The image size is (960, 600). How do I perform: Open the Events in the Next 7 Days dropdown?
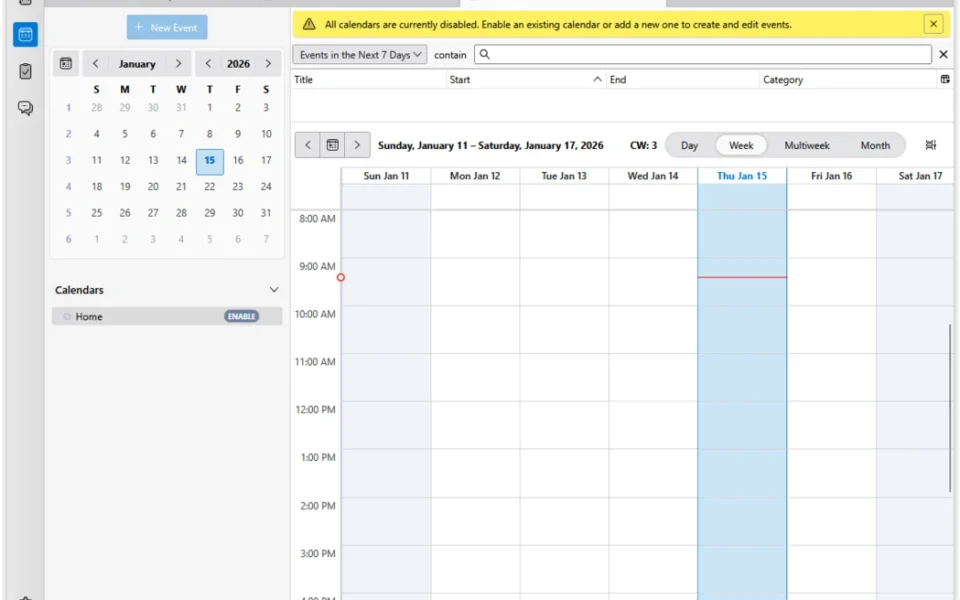pos(360,55)
